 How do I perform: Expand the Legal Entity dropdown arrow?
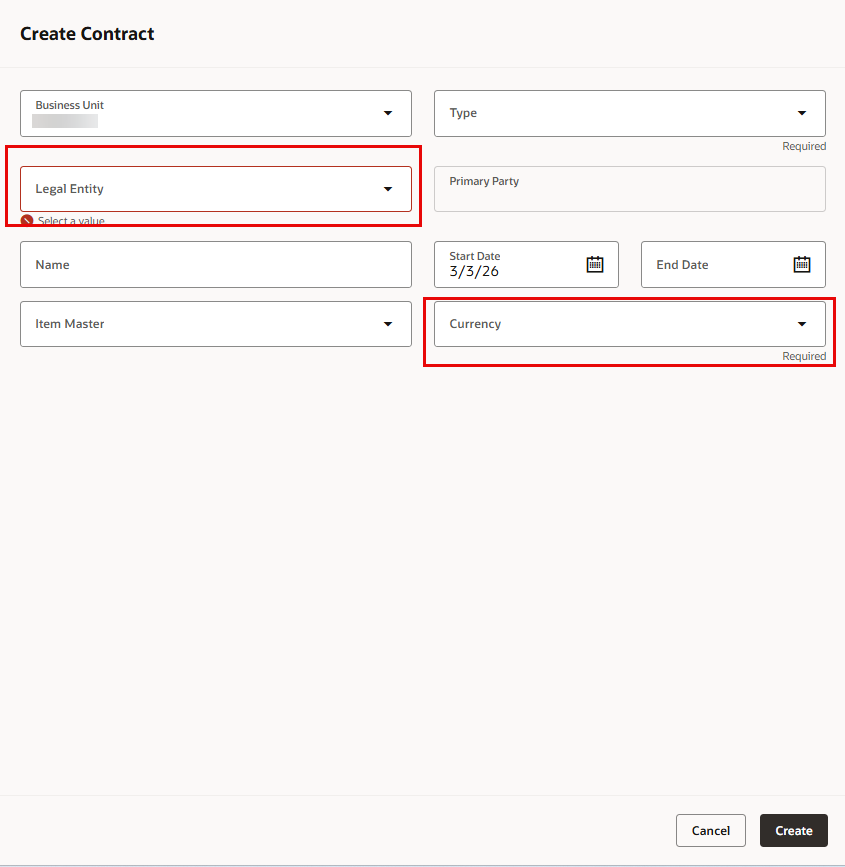coord(388,189)
